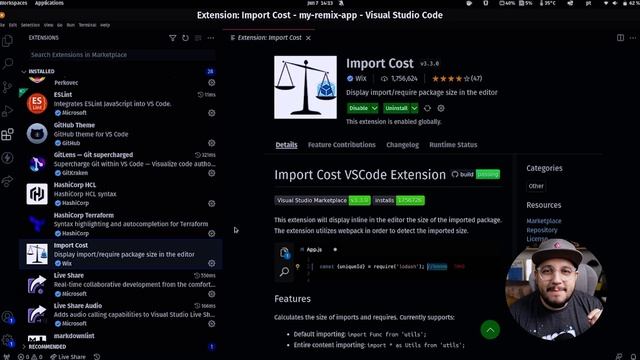640x360 pixels.
Task: Open HashiCorp Terraform manage gear
Action: [x=211, y=233]
